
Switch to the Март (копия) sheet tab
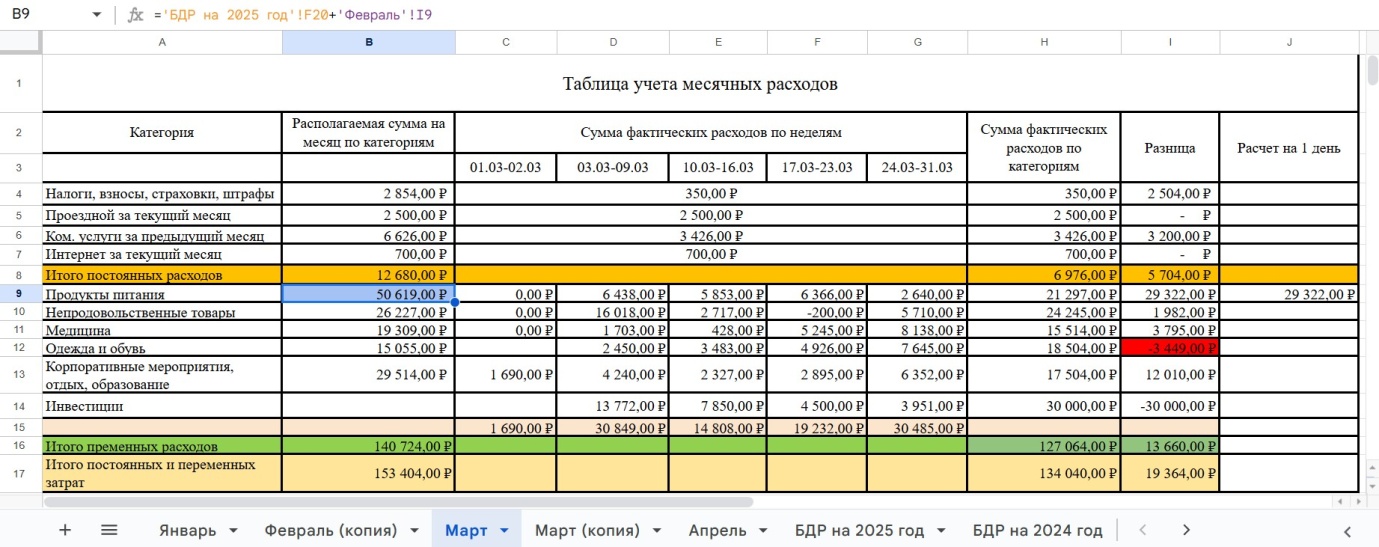pos(592,530)
